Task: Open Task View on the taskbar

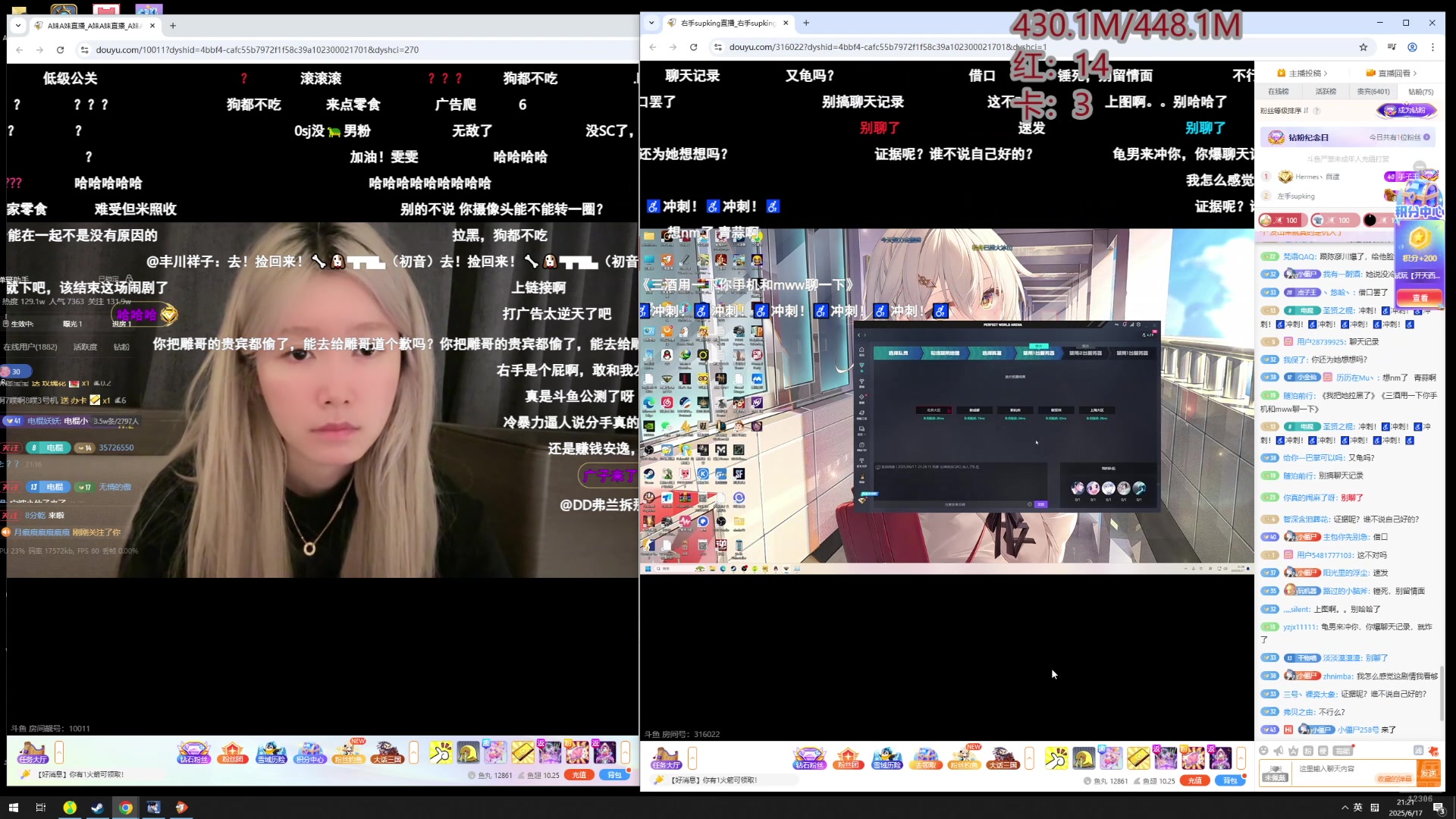Action: click(41, 808)
